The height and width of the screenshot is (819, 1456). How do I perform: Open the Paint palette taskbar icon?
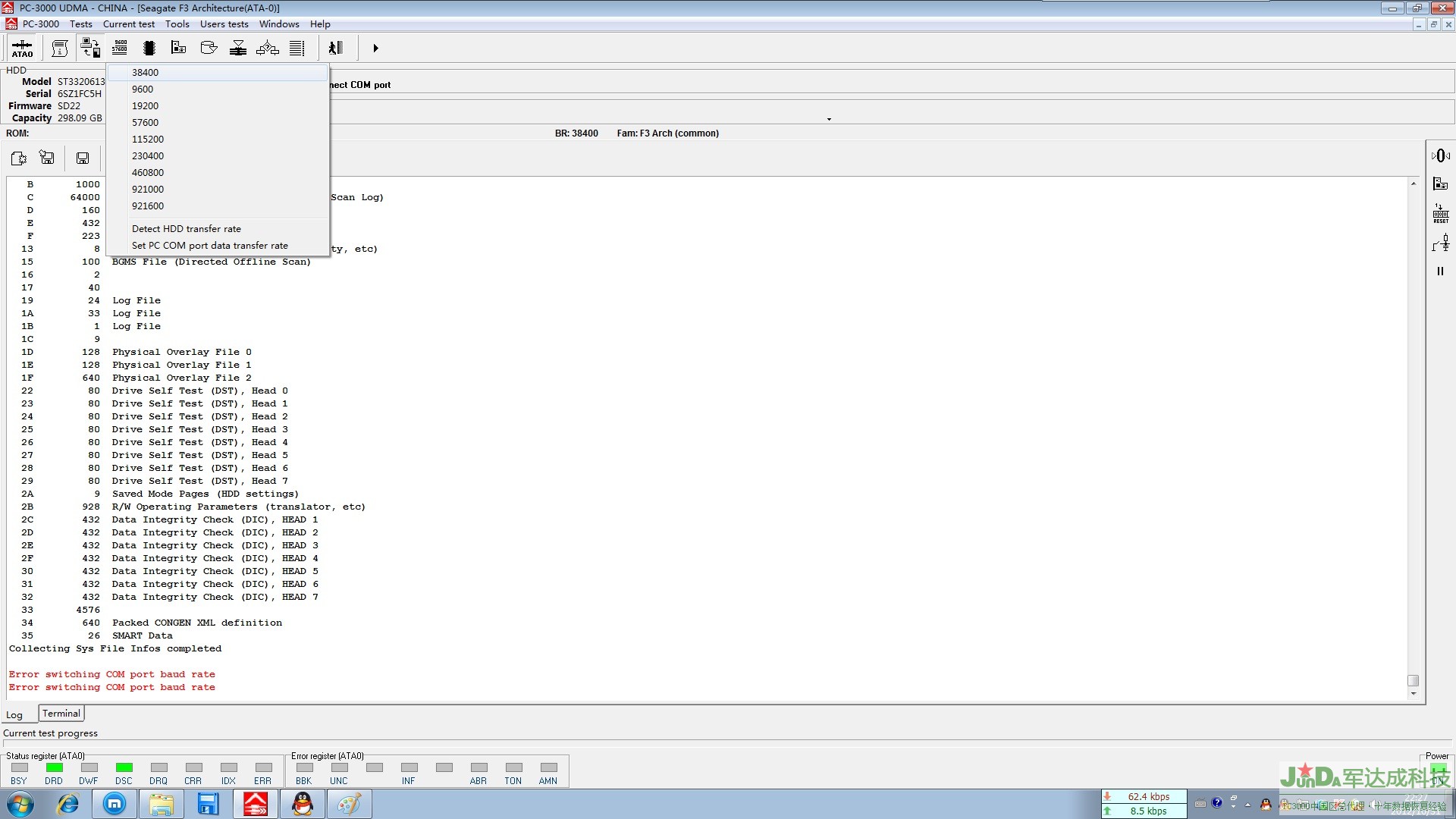[350, 804]
